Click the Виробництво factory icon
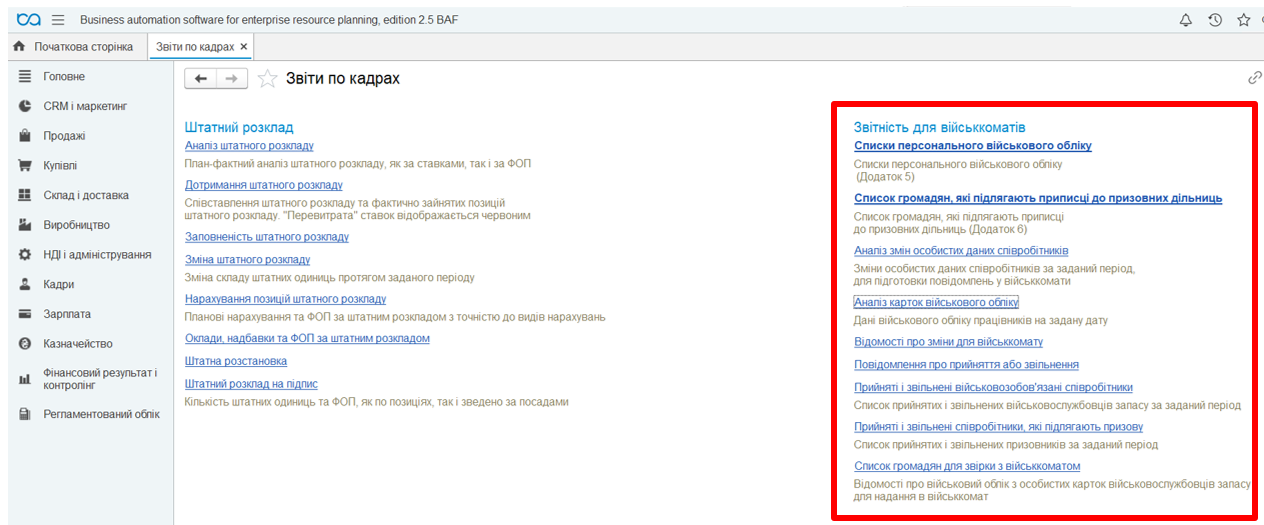1264x525 pixels. tap(25, 225)
